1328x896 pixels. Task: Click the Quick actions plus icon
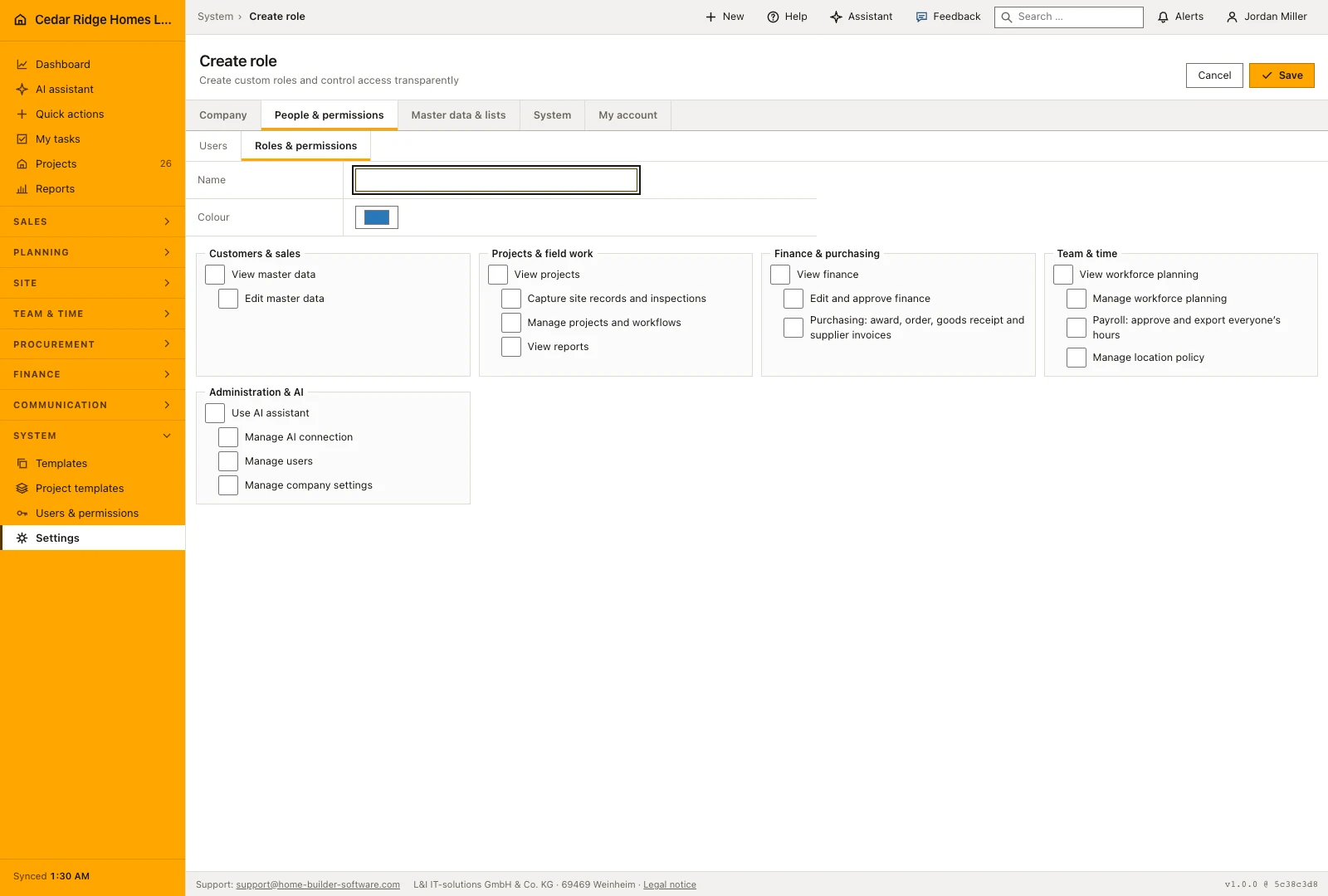pyautogui.click(x=22, y=114)
